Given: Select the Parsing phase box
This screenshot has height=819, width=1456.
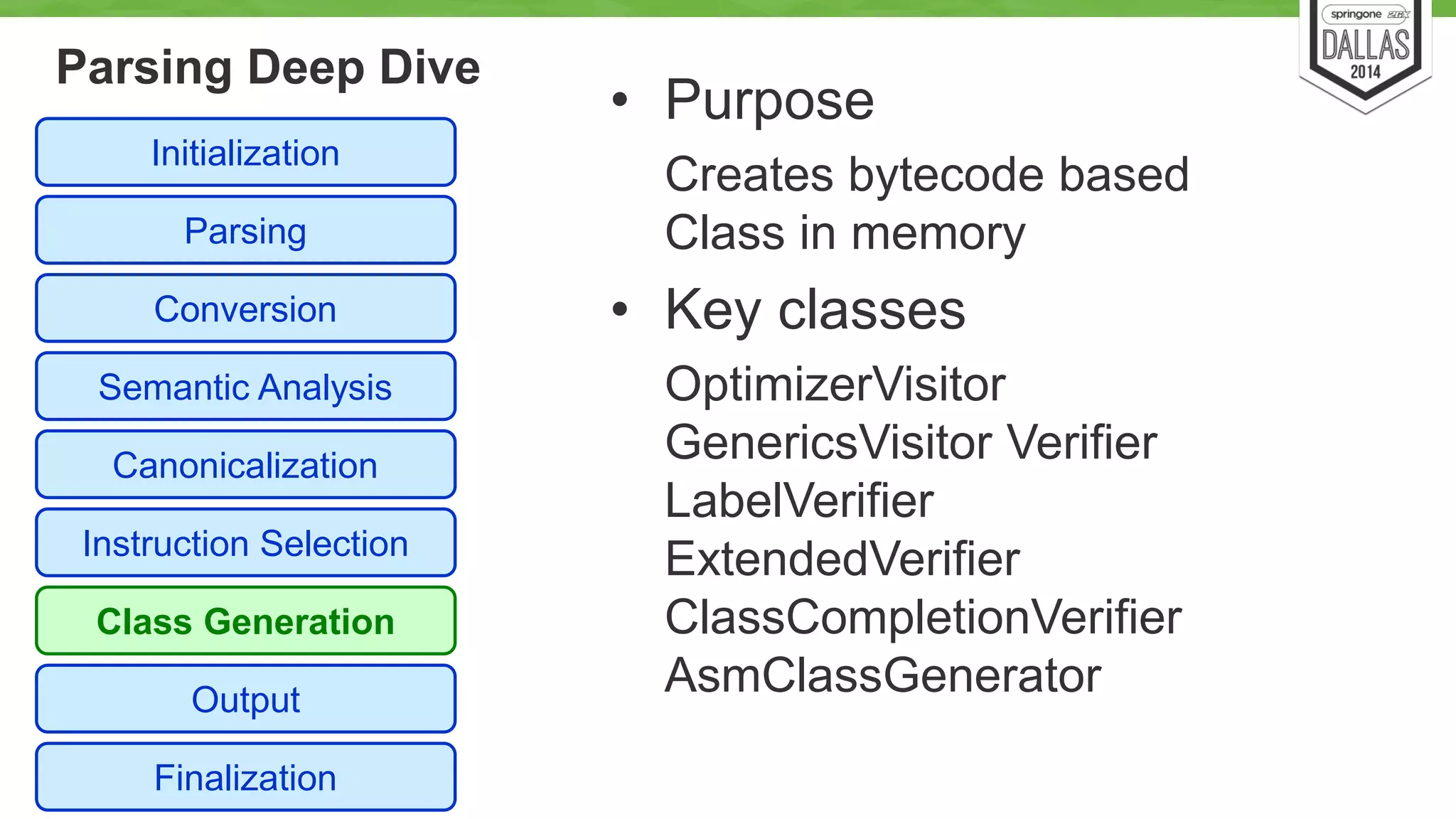Looking at the screenshot, I should pos(245,231).
